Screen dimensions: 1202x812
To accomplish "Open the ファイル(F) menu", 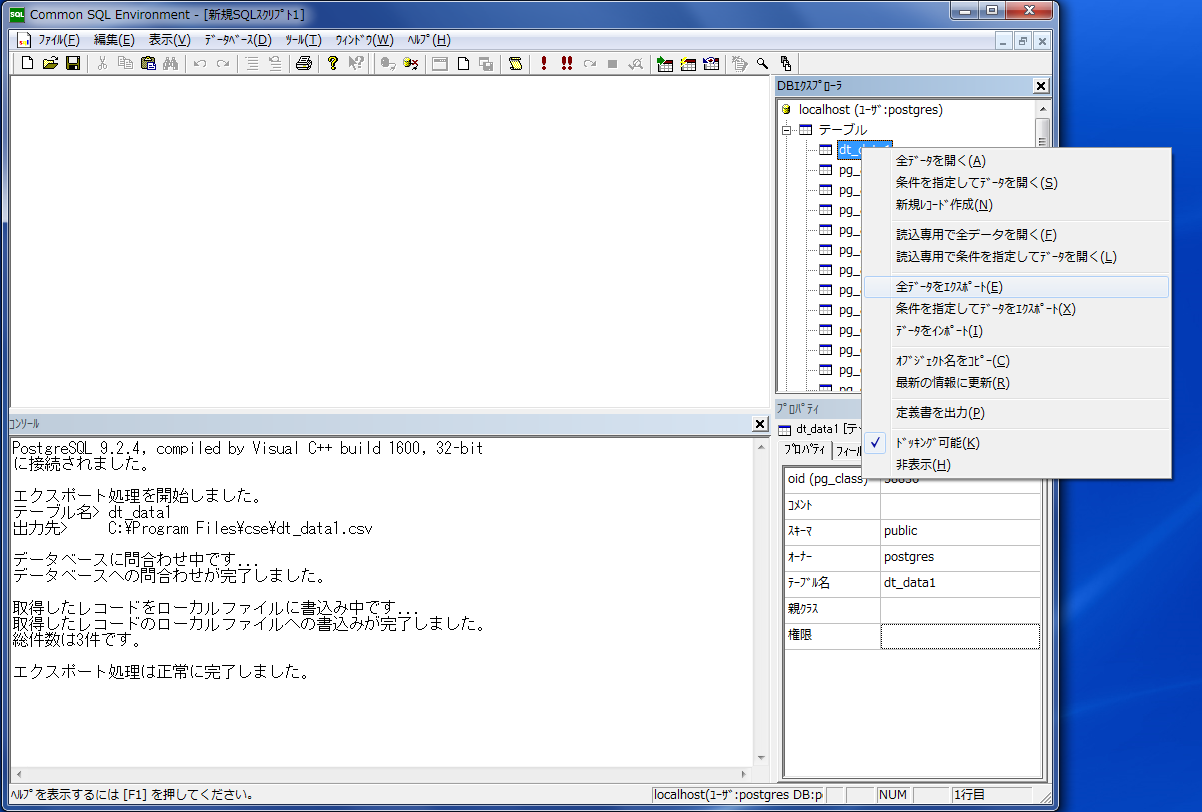I will click(x=59, y=40).
